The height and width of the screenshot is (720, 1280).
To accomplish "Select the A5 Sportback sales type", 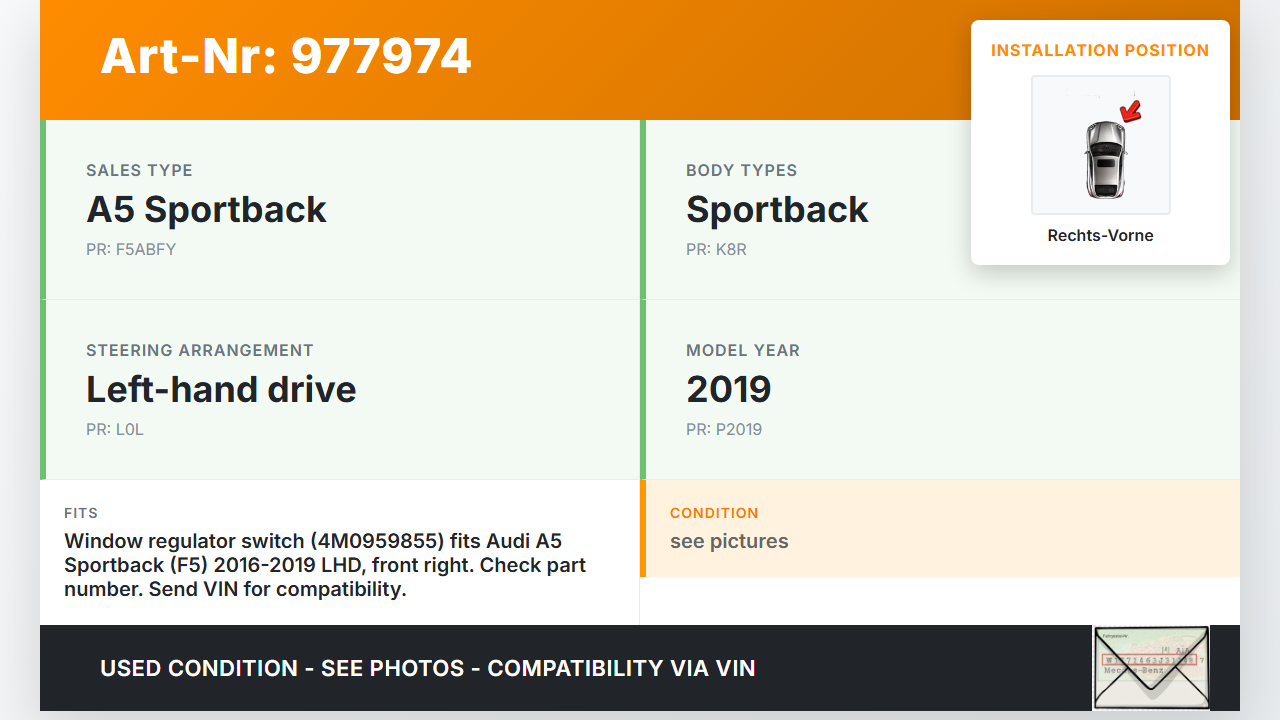I will (x=206, y=209).
